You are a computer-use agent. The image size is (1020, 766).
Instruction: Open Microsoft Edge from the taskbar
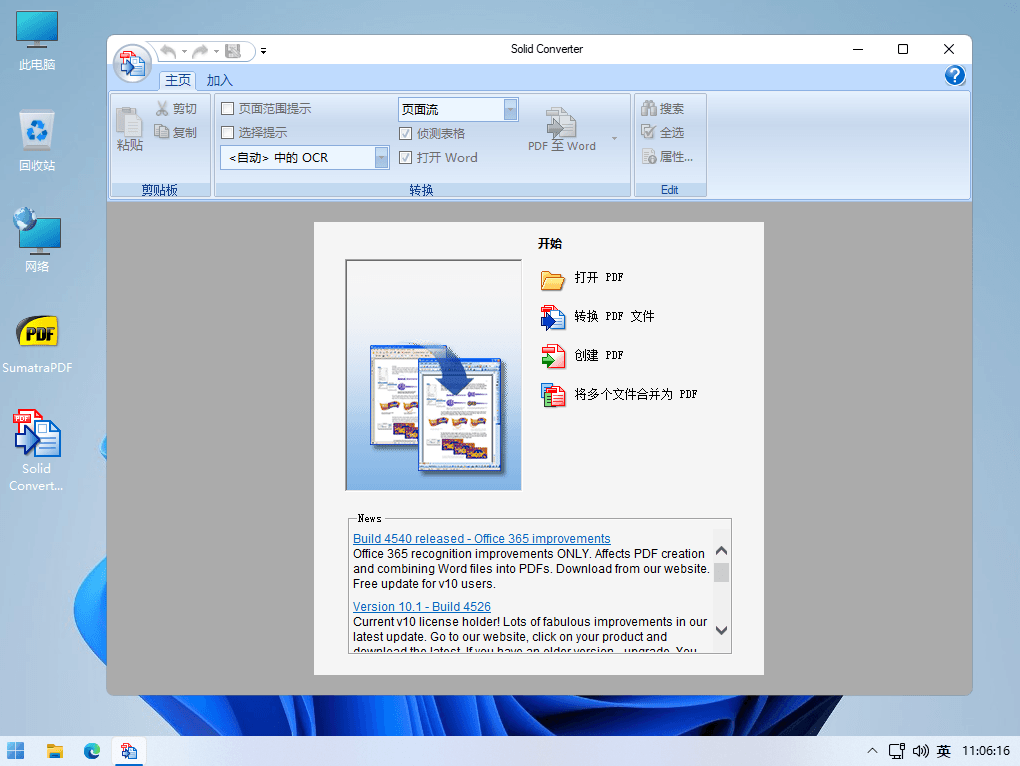(92, 751)
